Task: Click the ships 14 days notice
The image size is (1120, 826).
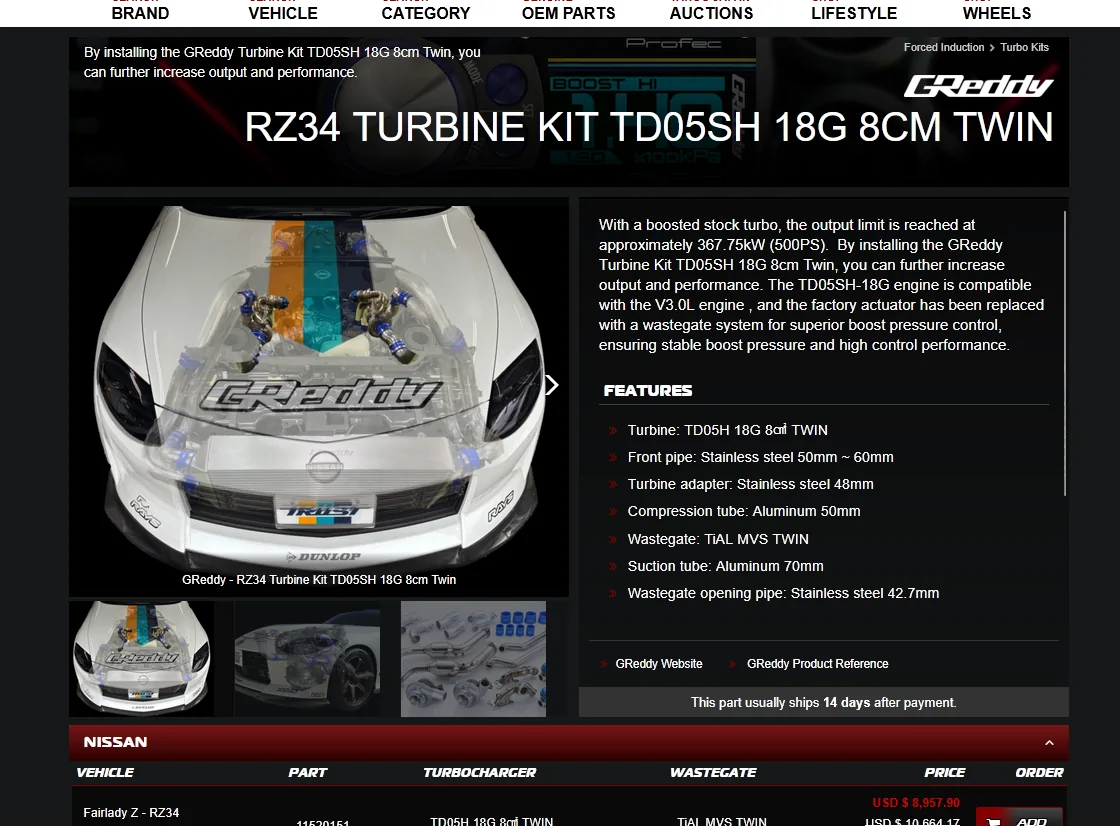Action: (824, 702)
